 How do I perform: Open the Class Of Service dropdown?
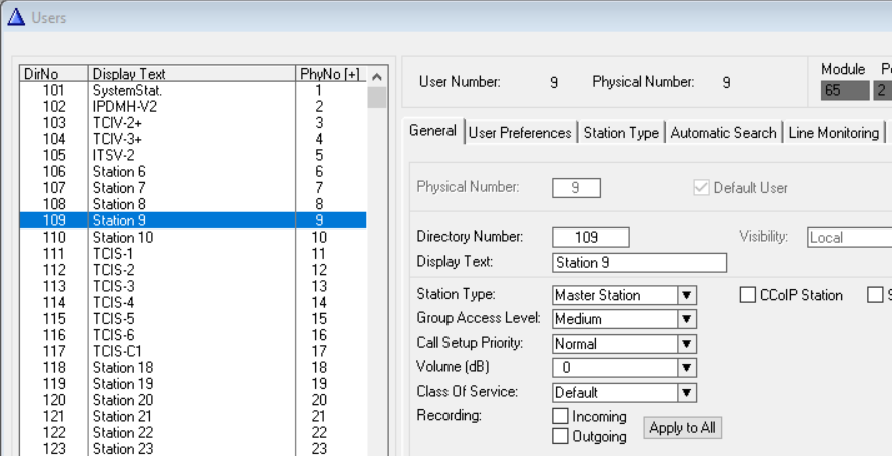(x=687, y=392)
